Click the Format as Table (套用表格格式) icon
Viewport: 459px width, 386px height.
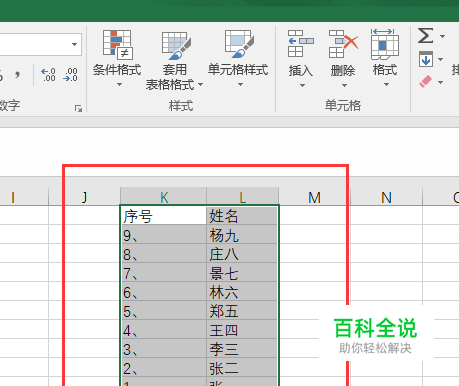176,46
